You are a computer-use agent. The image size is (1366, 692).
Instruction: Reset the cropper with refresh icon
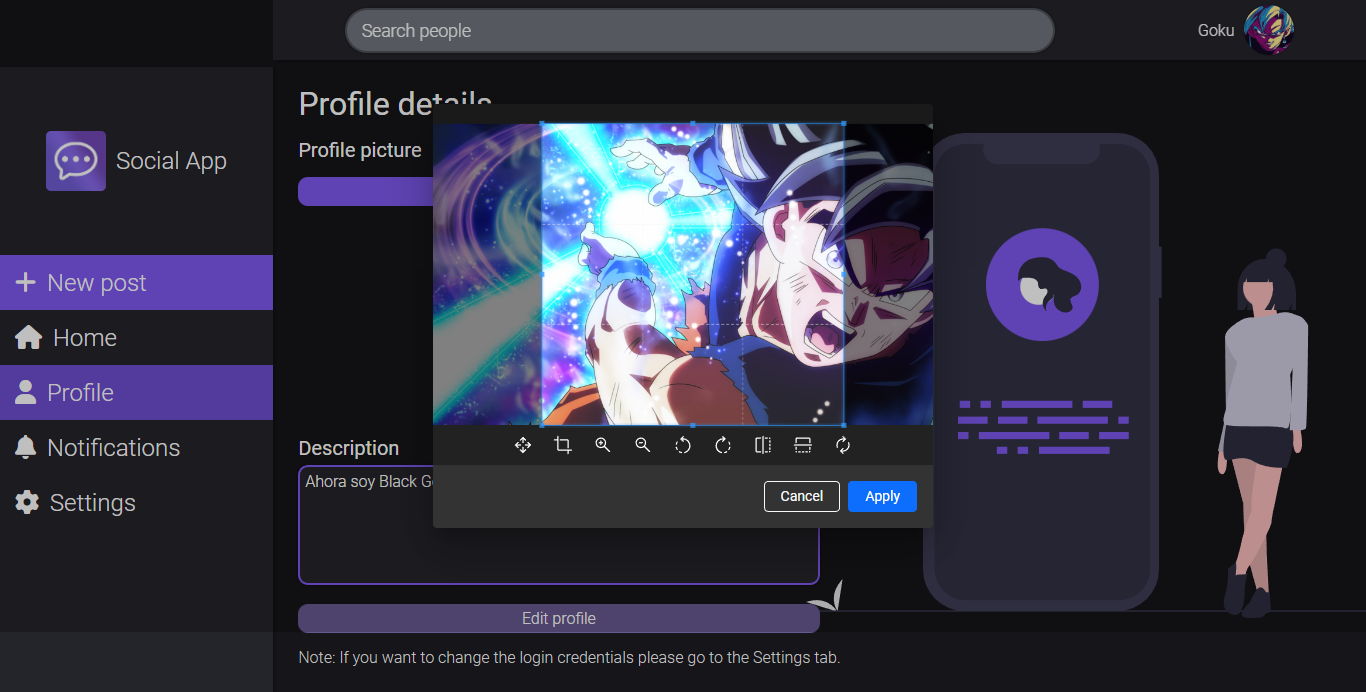[x=843, y=445]
